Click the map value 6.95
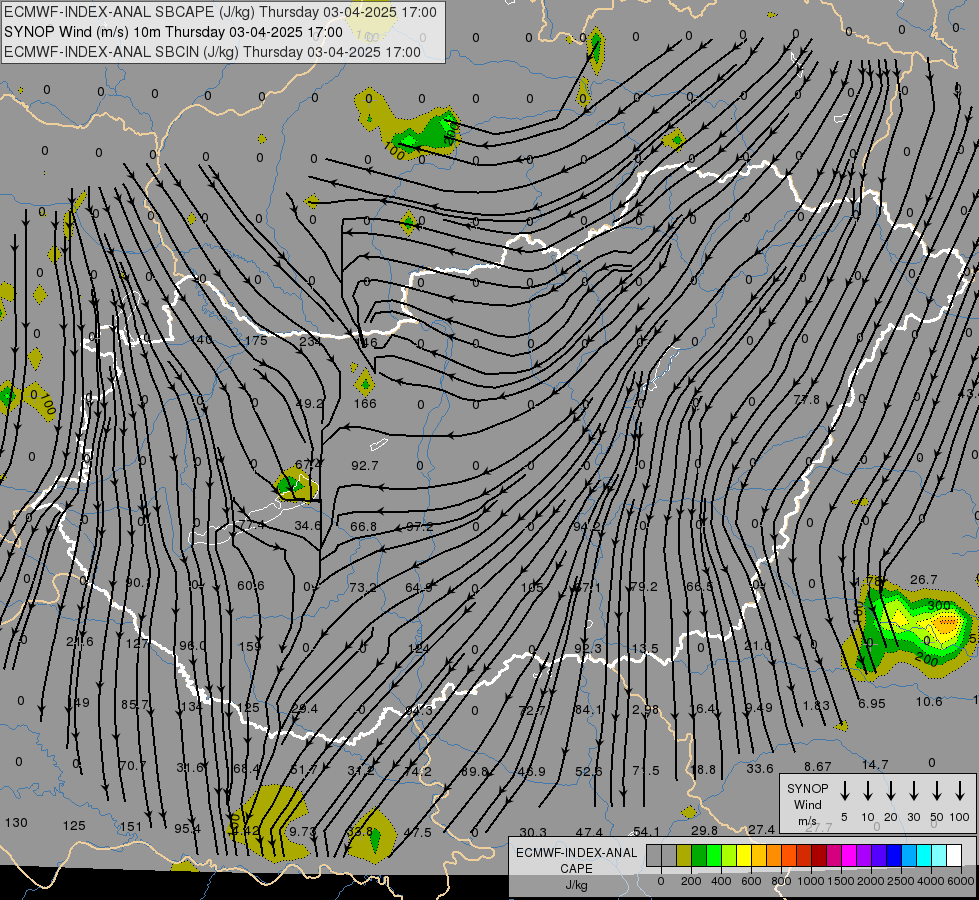The width and height of the screenshot is (979, 900). (872, 703)
